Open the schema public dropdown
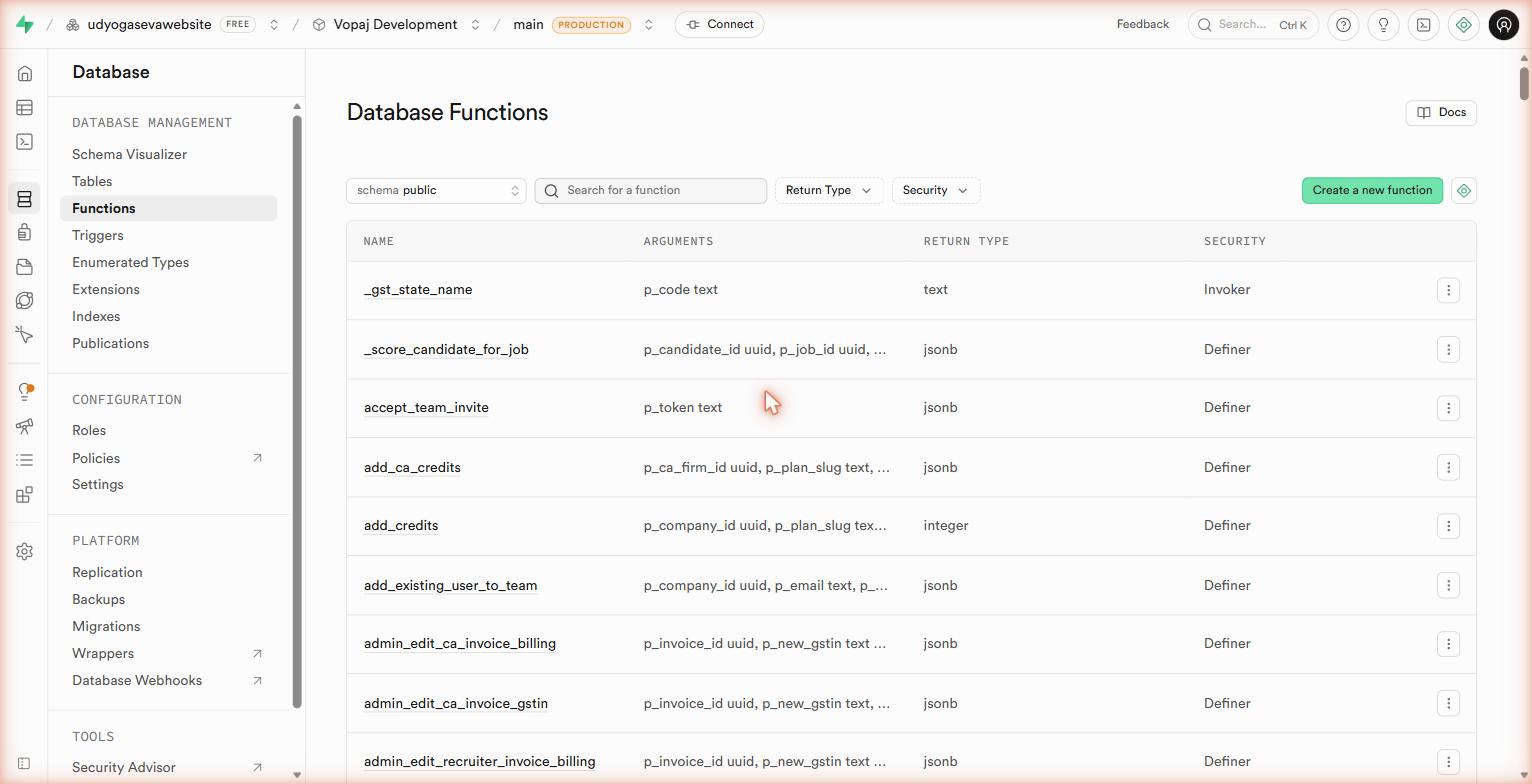Viewport: 1532px width, 784px height. (436, 191)
